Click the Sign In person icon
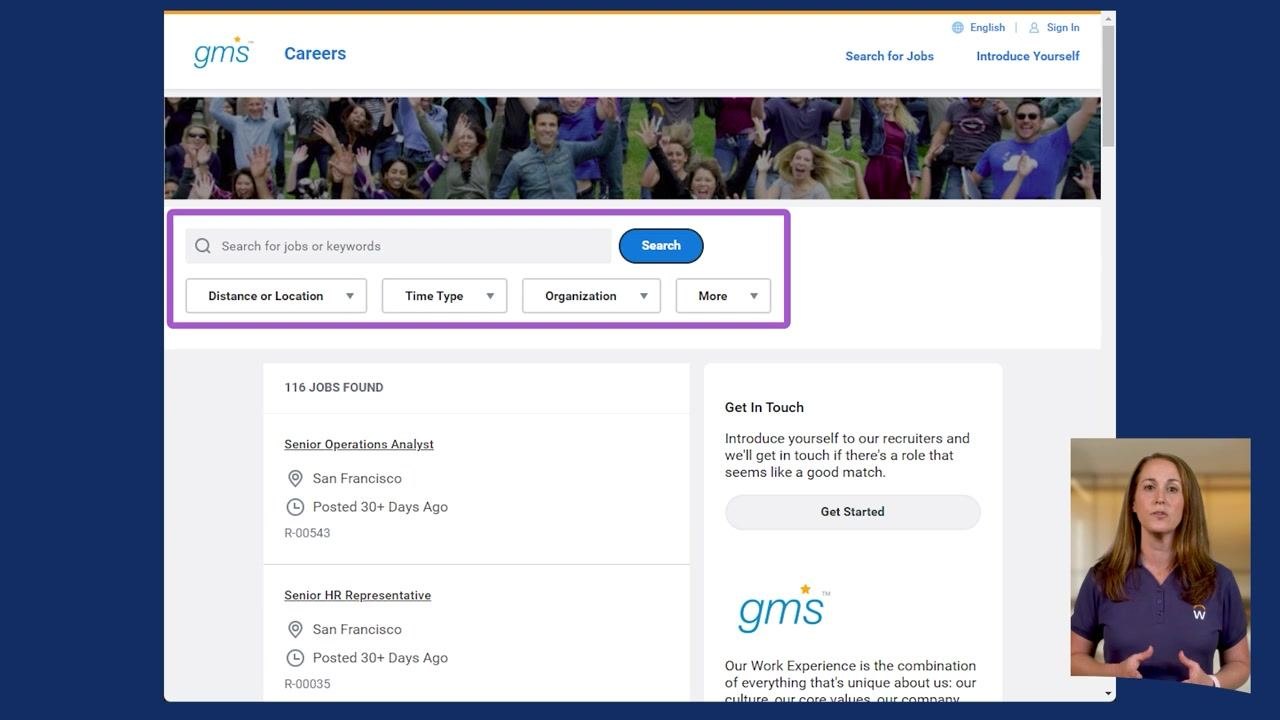 (x=1034, y=28)
